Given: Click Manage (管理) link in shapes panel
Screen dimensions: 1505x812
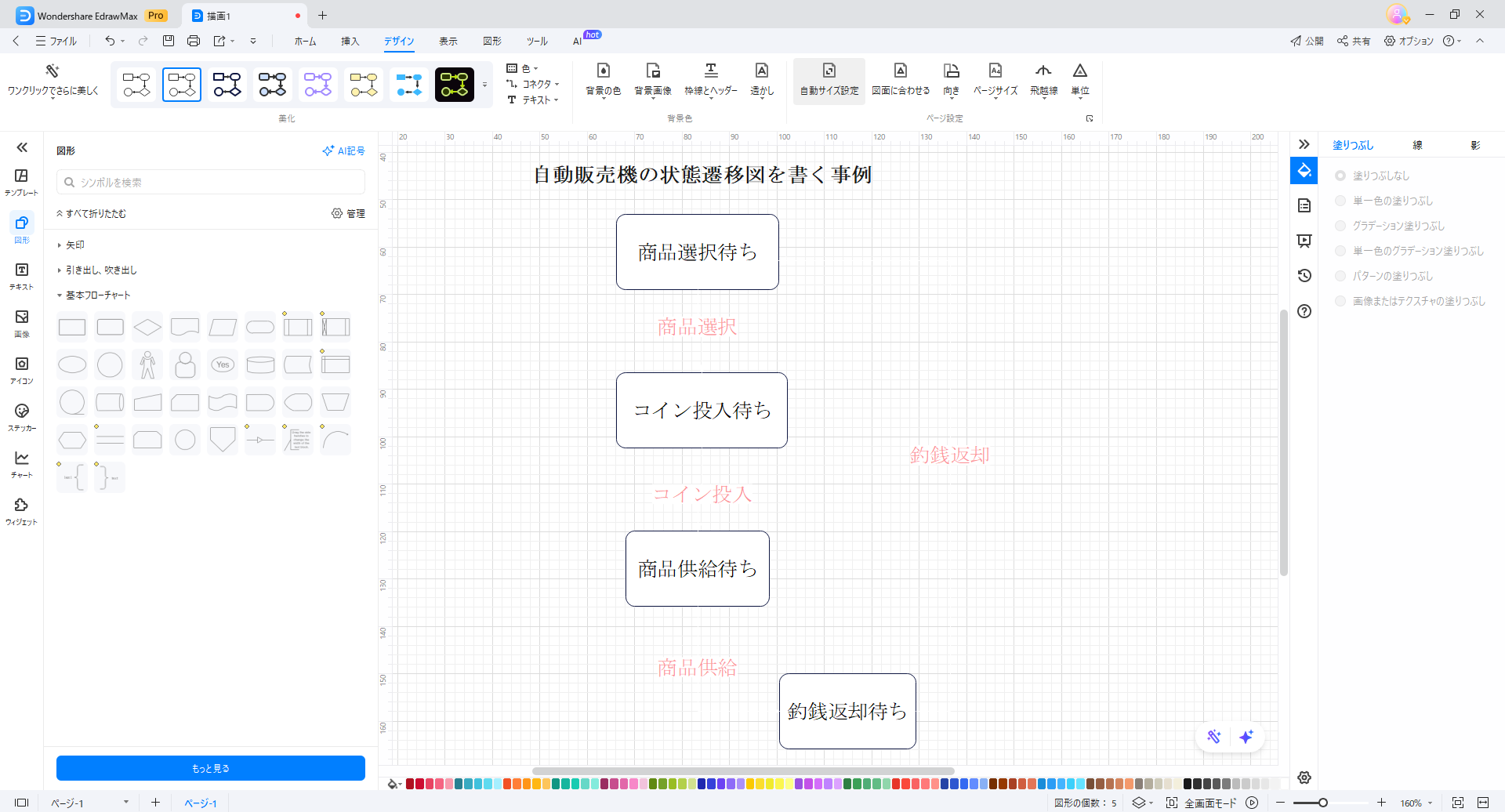Looking at the screenshot, I should click(348, 213).
